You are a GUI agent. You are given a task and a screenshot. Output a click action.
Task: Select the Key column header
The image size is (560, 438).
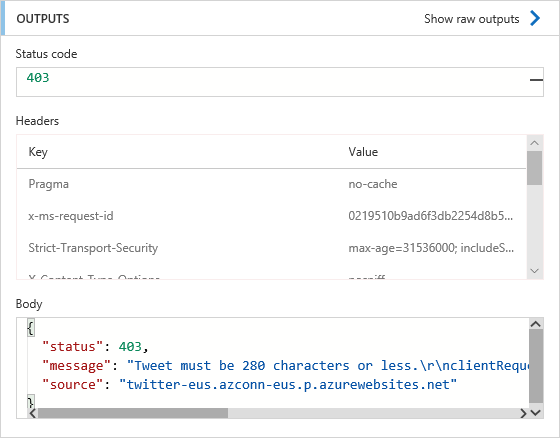pyautogui.click(x=38, y=152)
